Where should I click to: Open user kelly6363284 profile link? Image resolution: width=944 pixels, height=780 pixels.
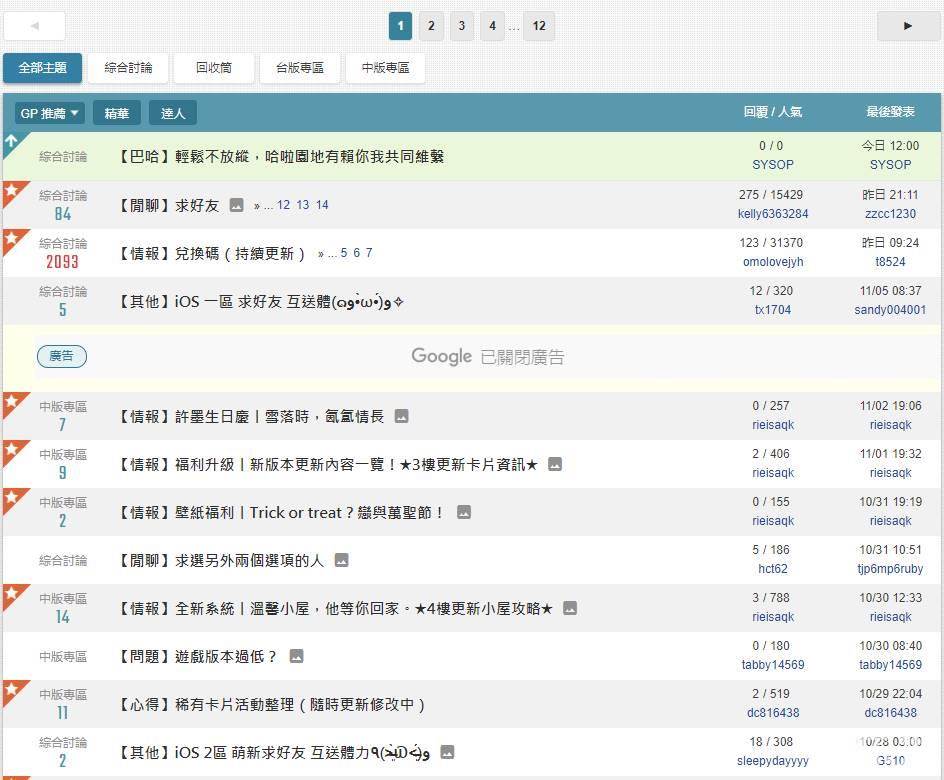(x=773, y=214)
